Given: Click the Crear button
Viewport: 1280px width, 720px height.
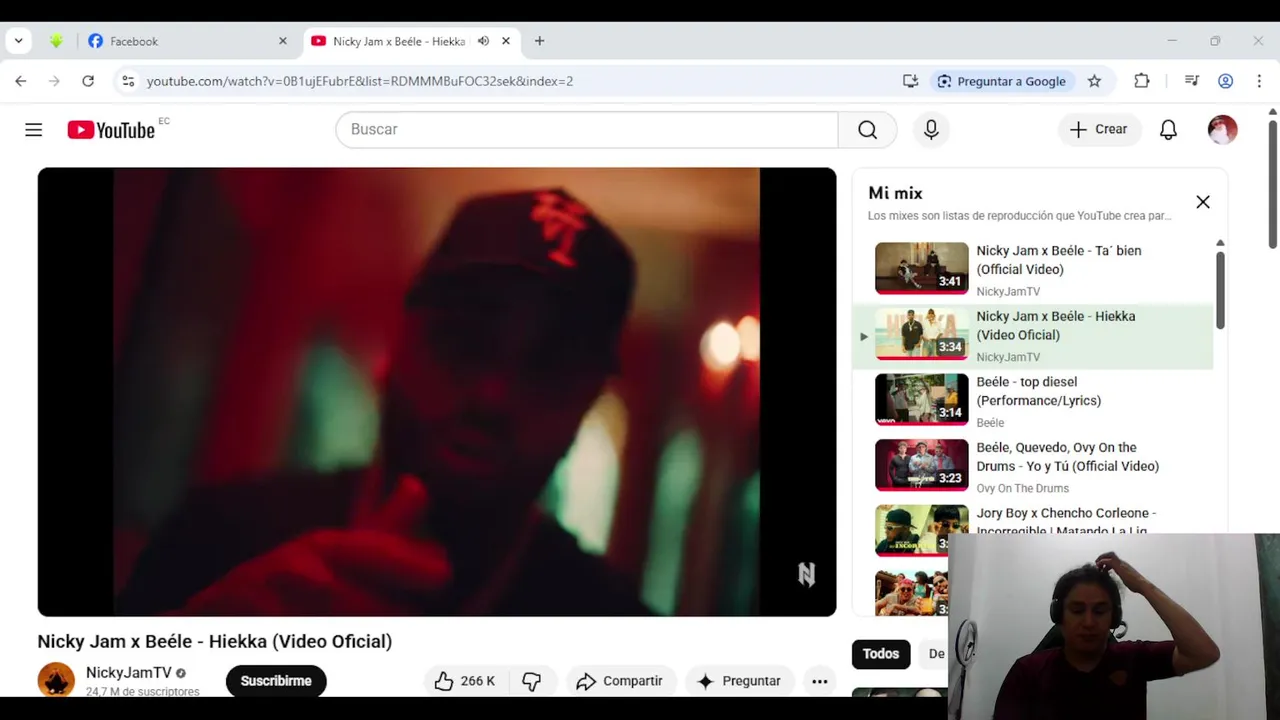Looking at the screenshot, I should (1099, 130).
